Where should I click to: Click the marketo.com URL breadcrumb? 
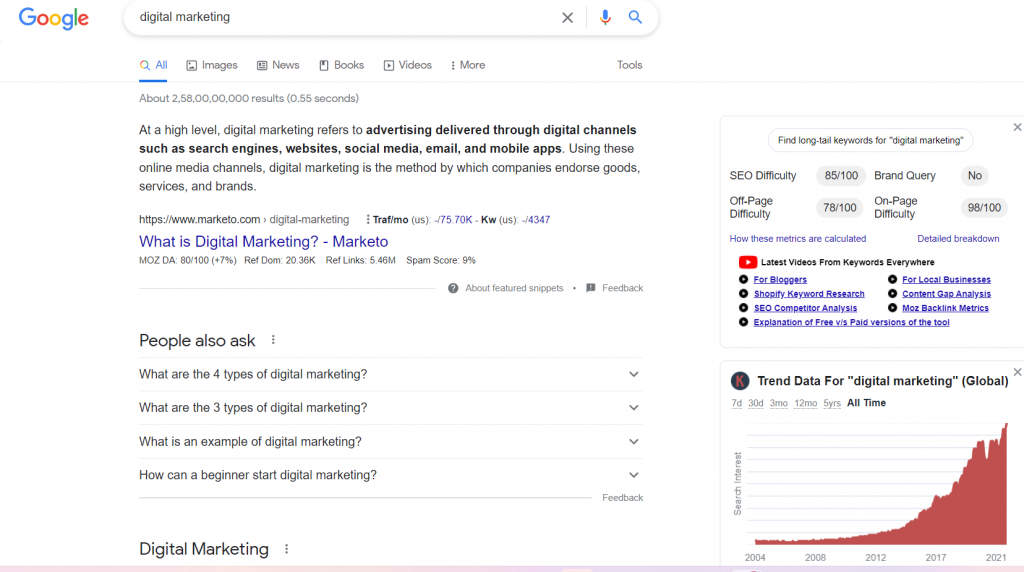point(244,220)
